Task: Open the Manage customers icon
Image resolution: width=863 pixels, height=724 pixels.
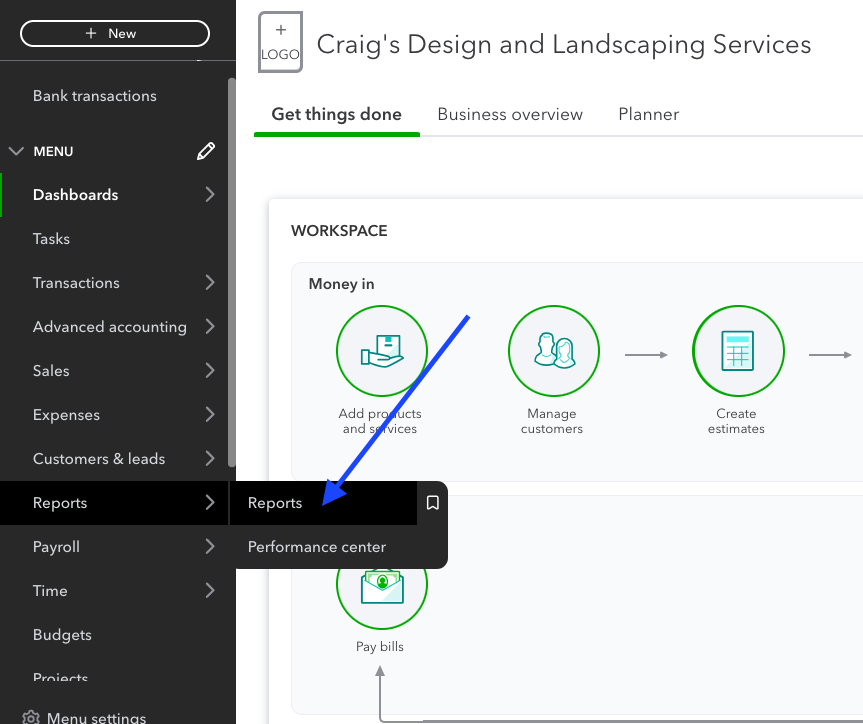Action: coord(553,351)
